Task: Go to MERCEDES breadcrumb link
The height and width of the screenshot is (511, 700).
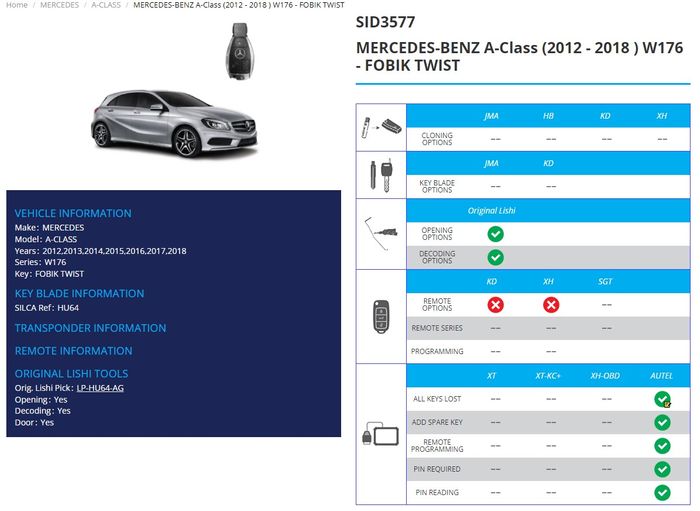Action: (59, 5)
